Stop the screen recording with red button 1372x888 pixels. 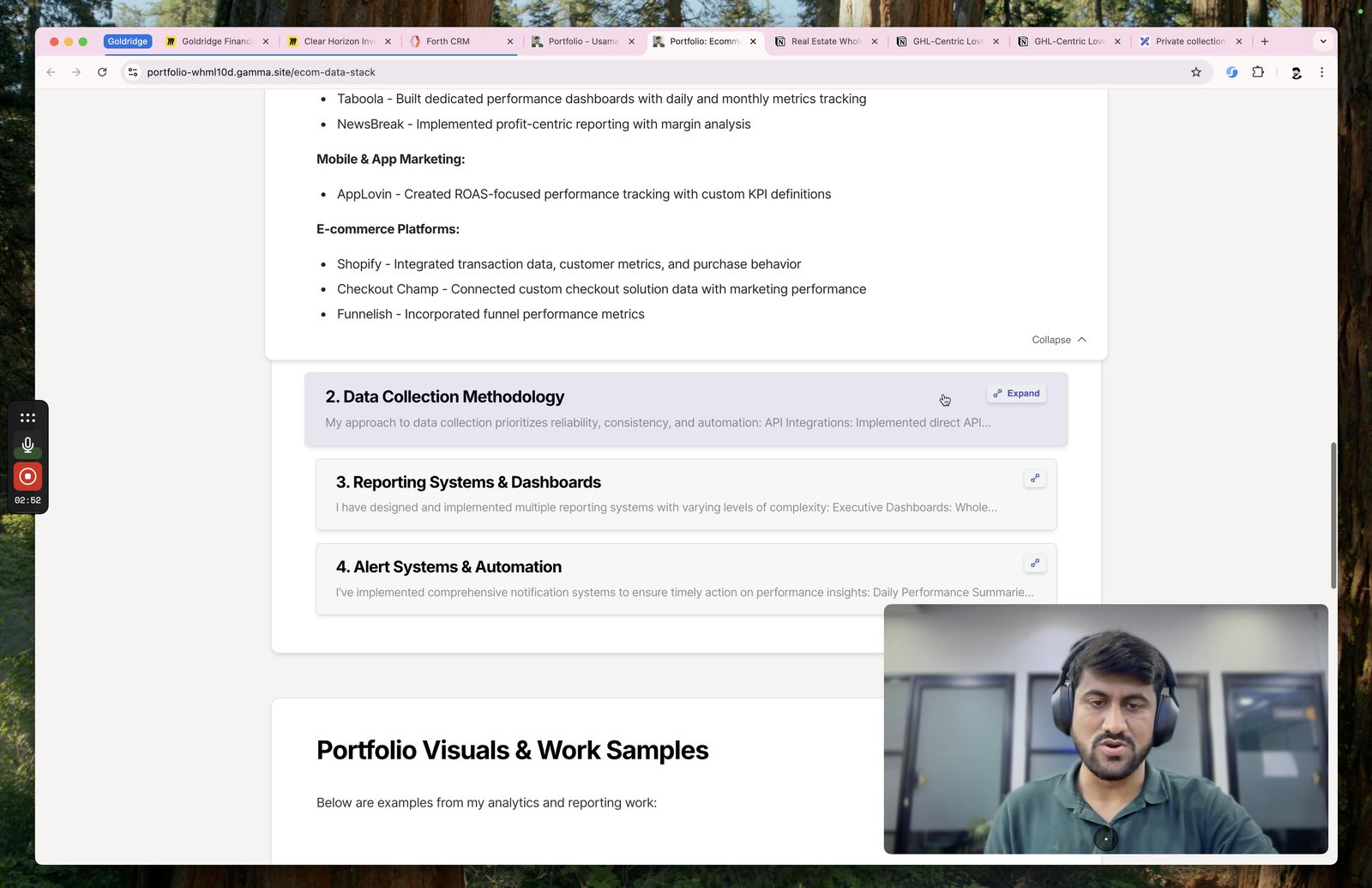coord(27,476)
